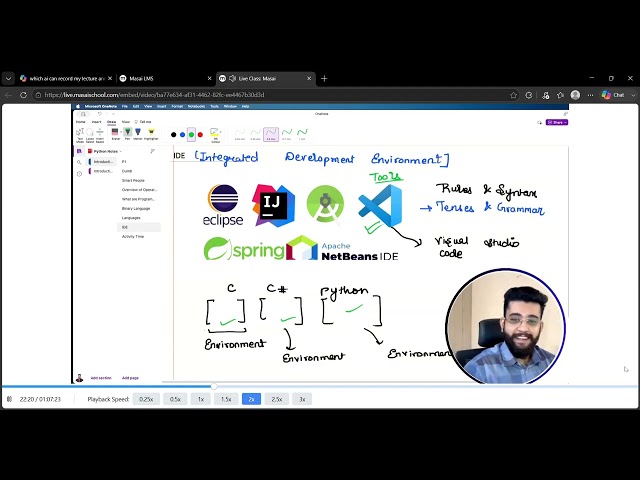
Task: Select the Live Class Masai tab
Action: (265, 78)
